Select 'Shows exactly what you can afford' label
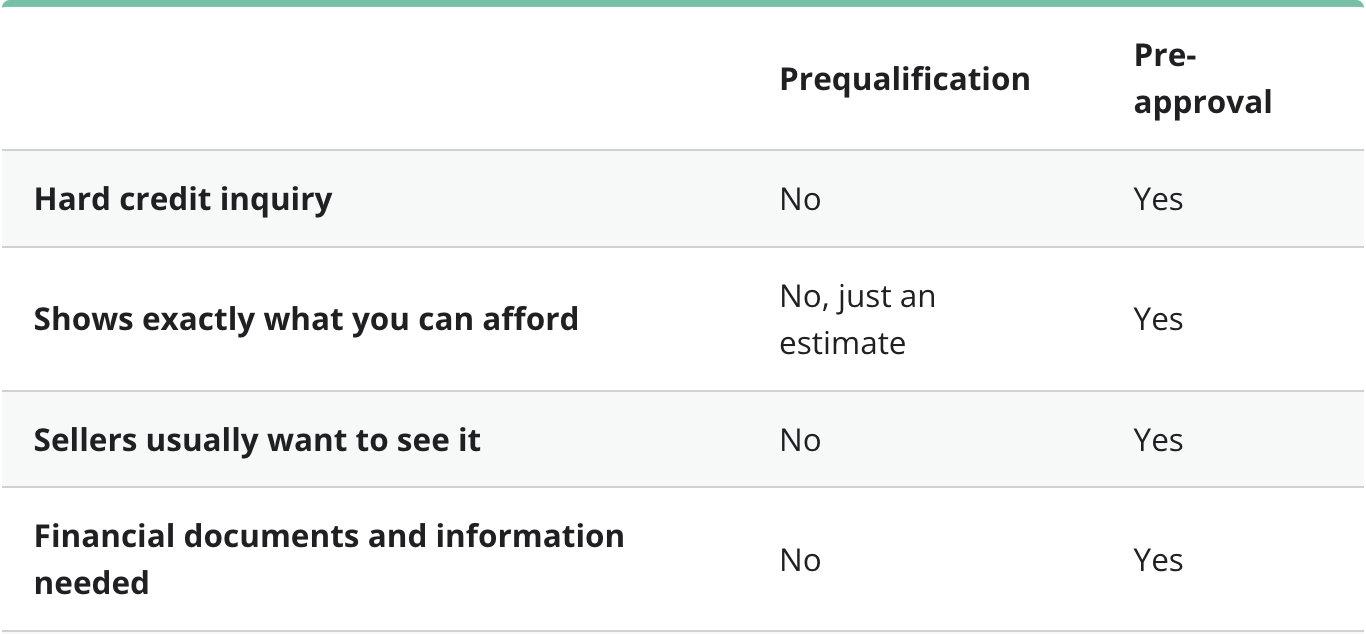Image resolution: width=1366 pixels, height=634 pixels. point(306,319)
